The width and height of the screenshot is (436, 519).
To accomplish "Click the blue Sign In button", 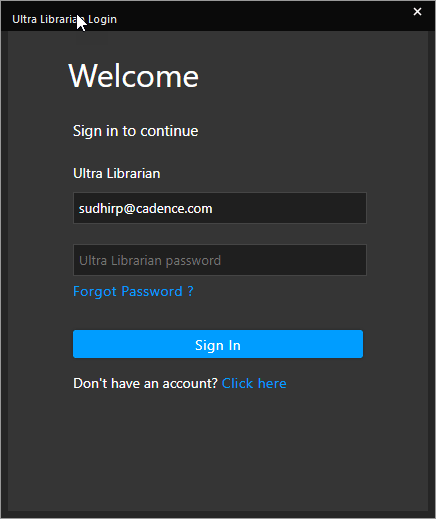I will point(218,344).
